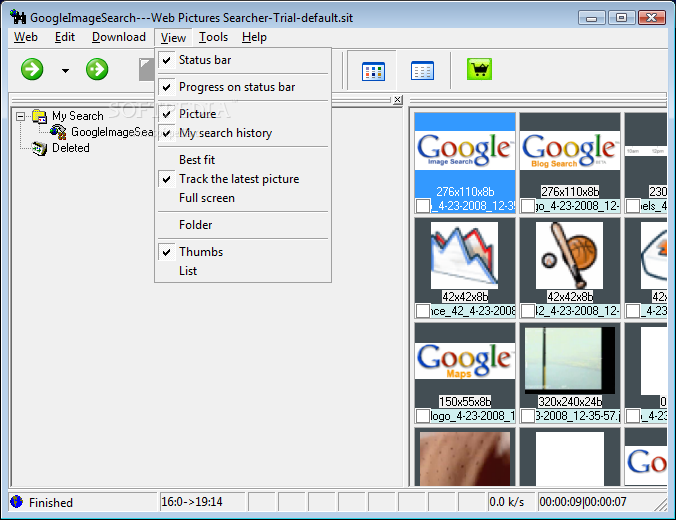Click the Deleted recycle bin icon
This screenshot has width=676, height=520.
click(40, 148)
